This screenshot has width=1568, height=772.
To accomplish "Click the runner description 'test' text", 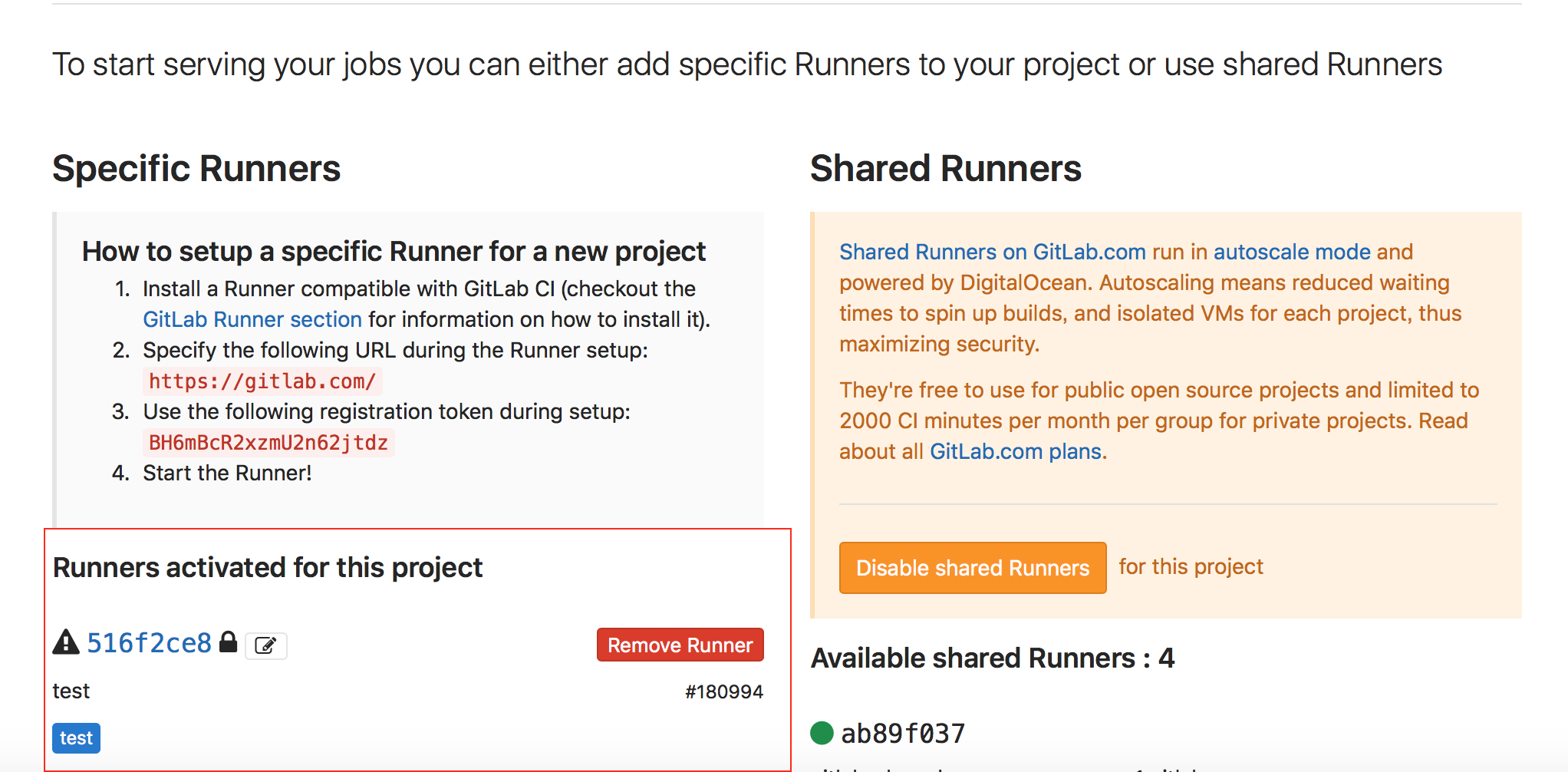I will point(71,691).
